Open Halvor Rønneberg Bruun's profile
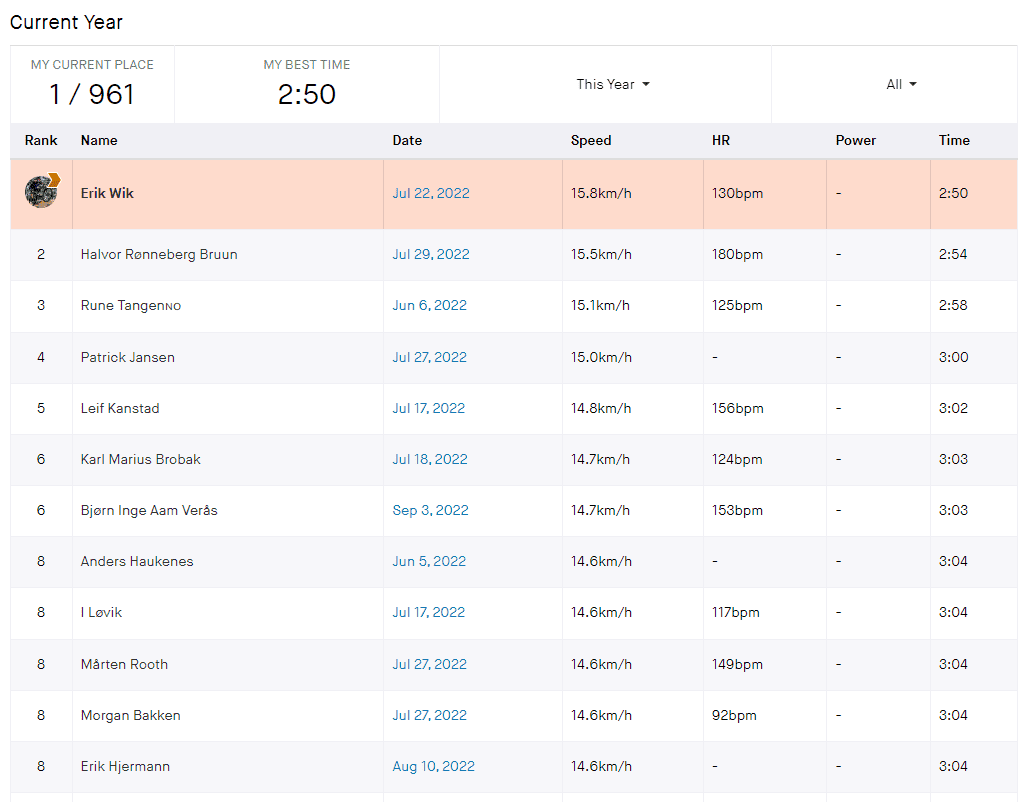This screenshot has width=1030, height=802. (159, 254)
